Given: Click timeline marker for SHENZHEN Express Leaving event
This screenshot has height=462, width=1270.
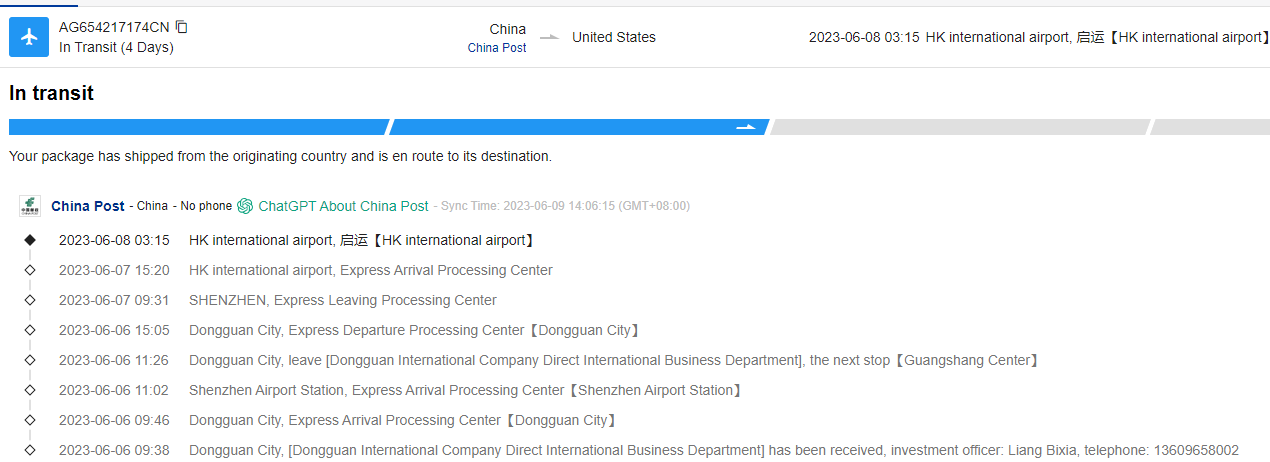Looking at the screenshot, I should [30, 300].
